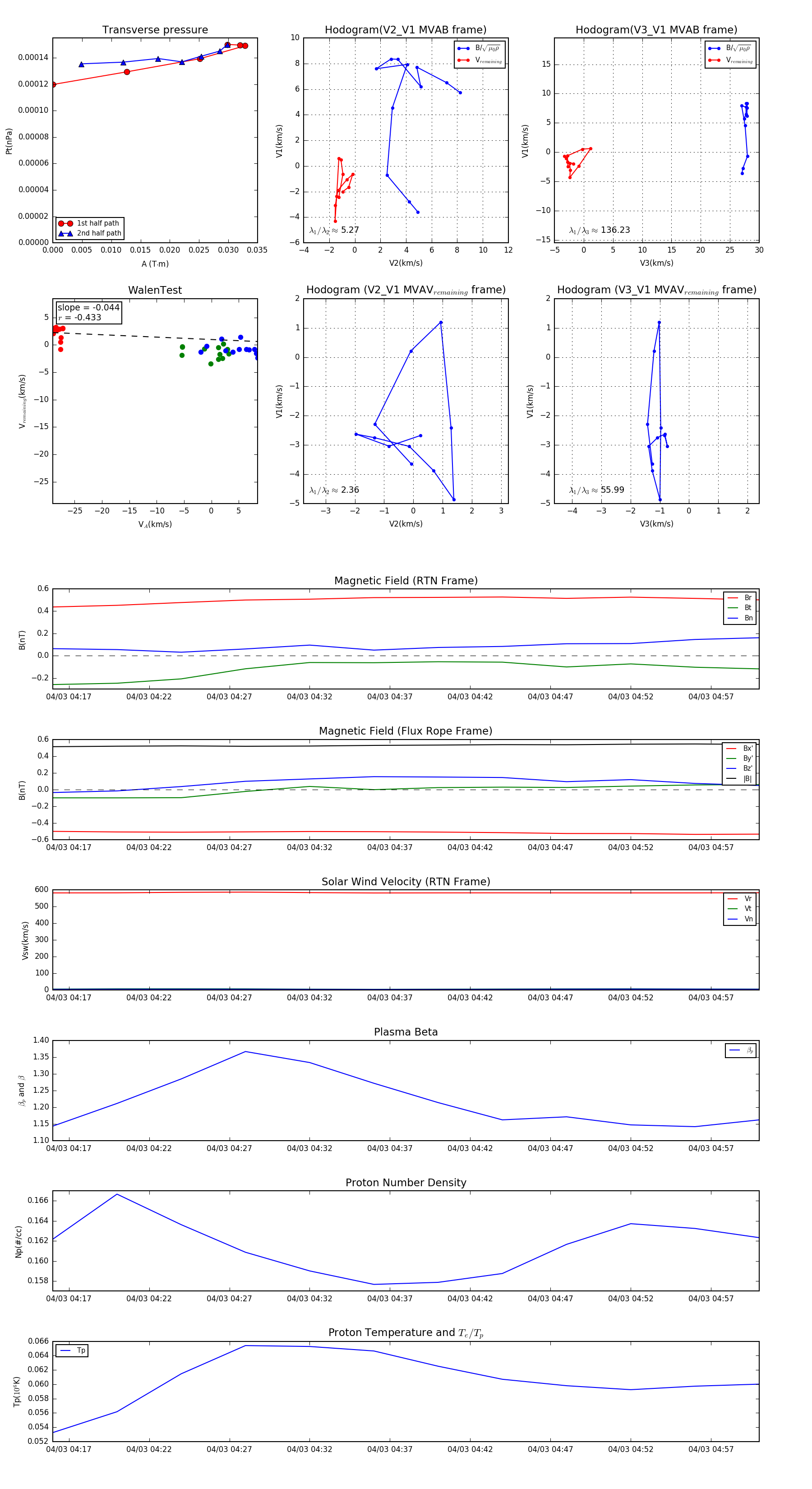Select the "Vt" legend entry
The height and width of the screenshot is (1489, 812).
click(x=740, y=909)
